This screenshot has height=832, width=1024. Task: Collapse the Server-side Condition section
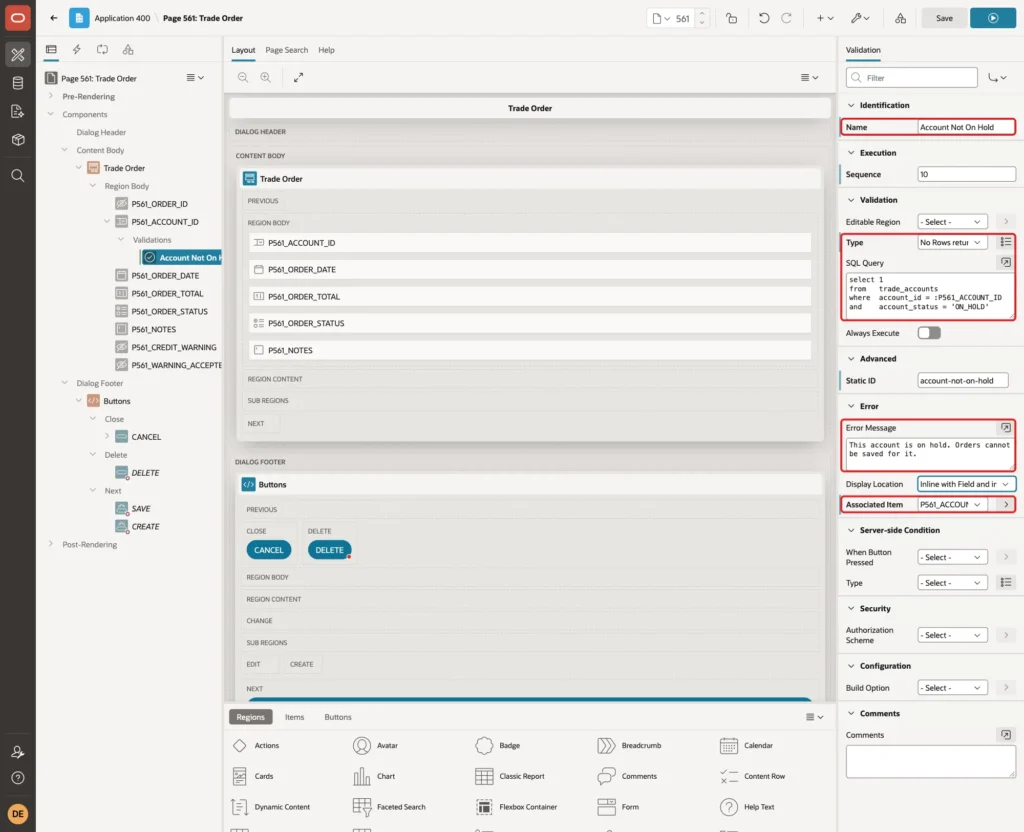(851, 530)
